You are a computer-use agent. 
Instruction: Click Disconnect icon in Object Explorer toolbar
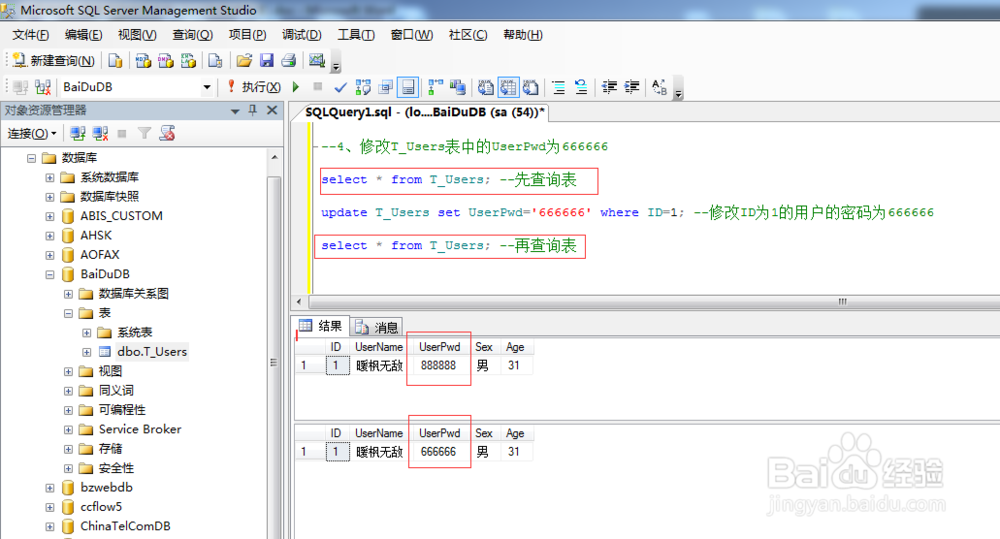pos(100,133)
